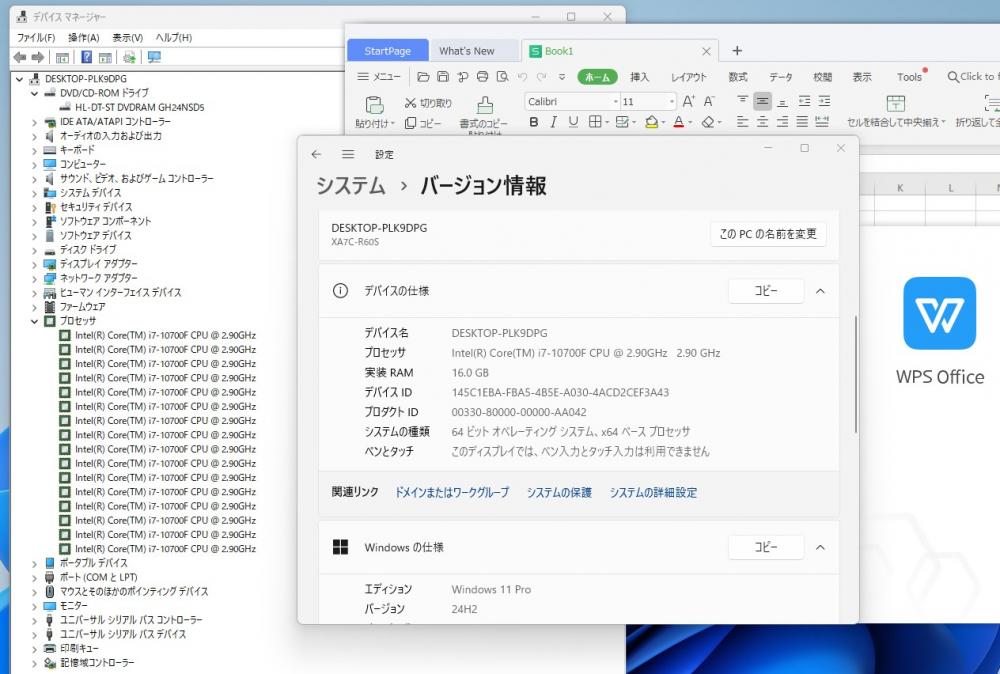
Task: Click the システム breadcrumb in Settings
Action: (351, 186)
